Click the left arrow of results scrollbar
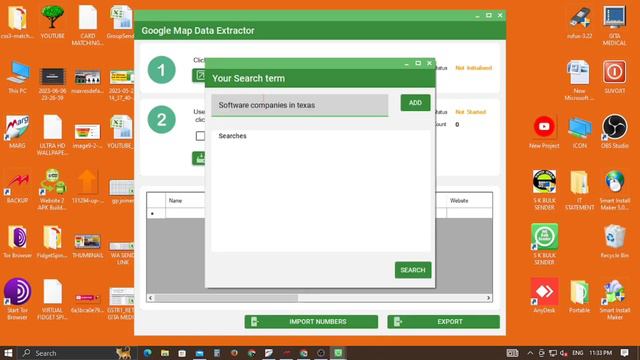640x360 pixels. pos(151,298)
